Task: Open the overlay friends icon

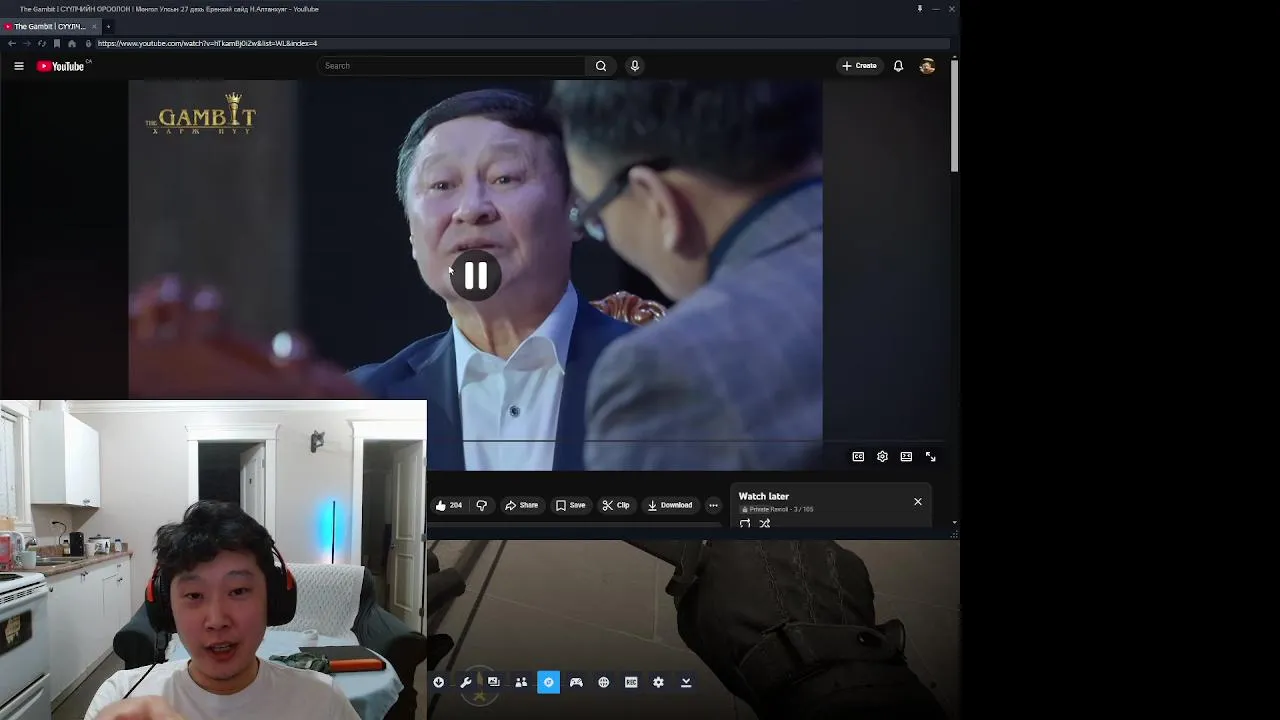Action: (521, 682)
